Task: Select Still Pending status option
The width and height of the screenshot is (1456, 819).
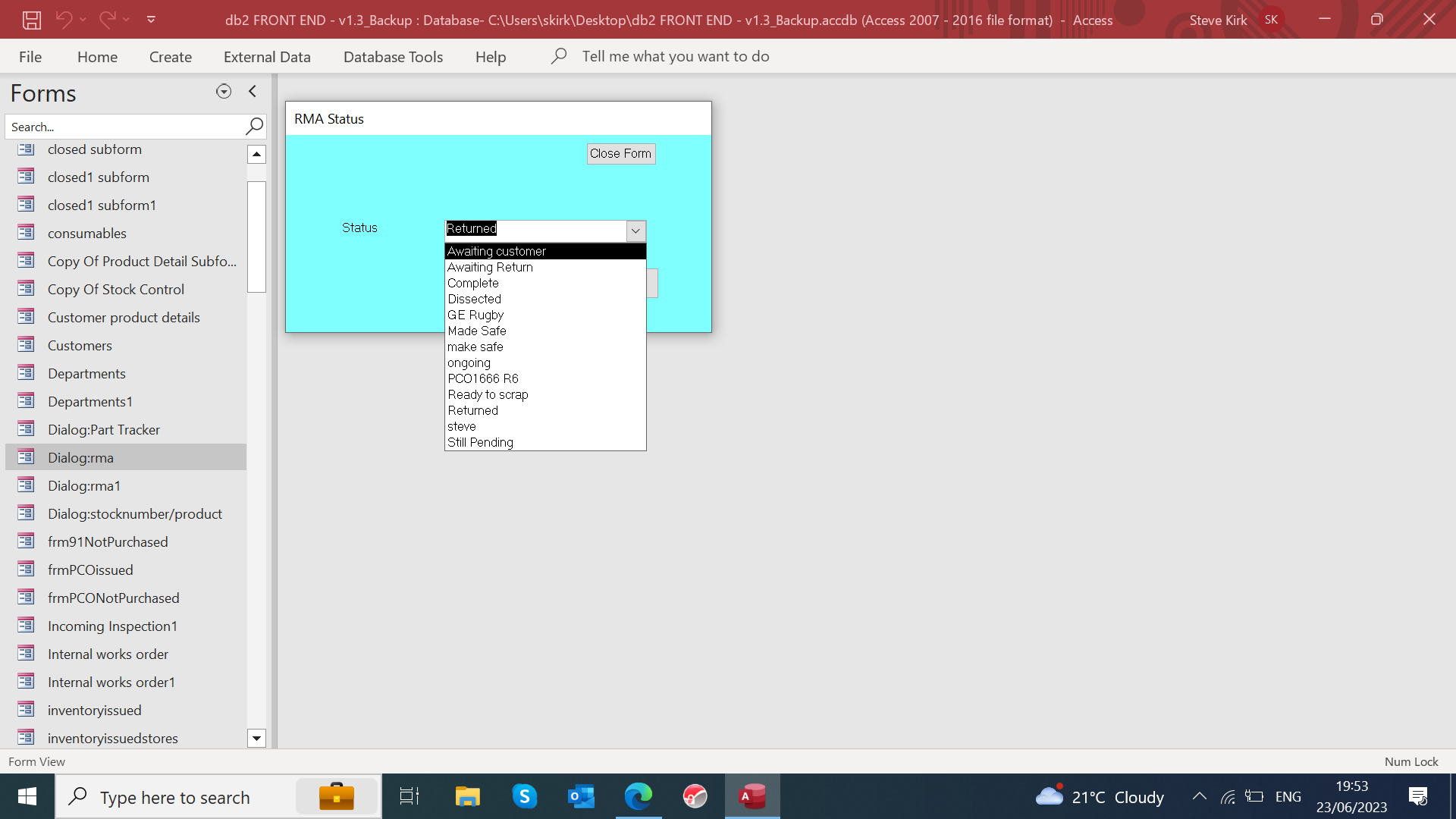Action: click(480, 442)
